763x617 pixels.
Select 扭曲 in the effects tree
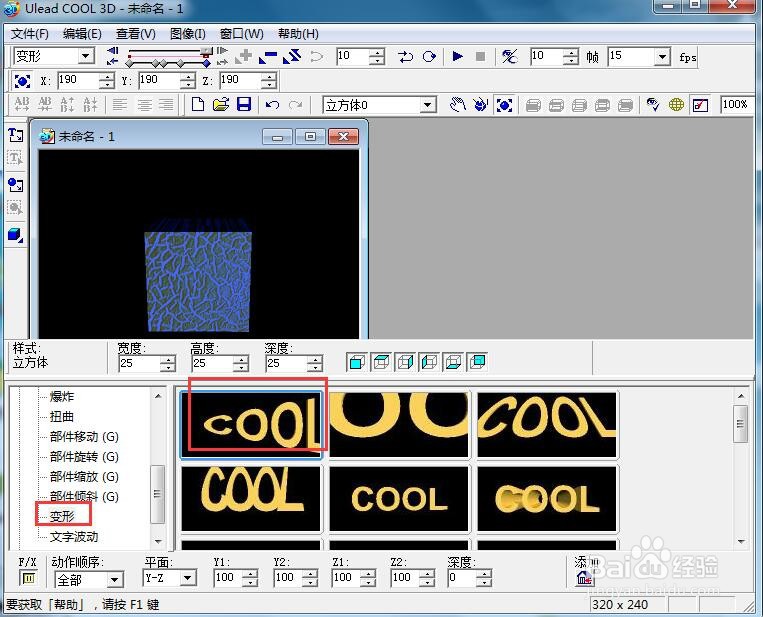click(62, 417)
